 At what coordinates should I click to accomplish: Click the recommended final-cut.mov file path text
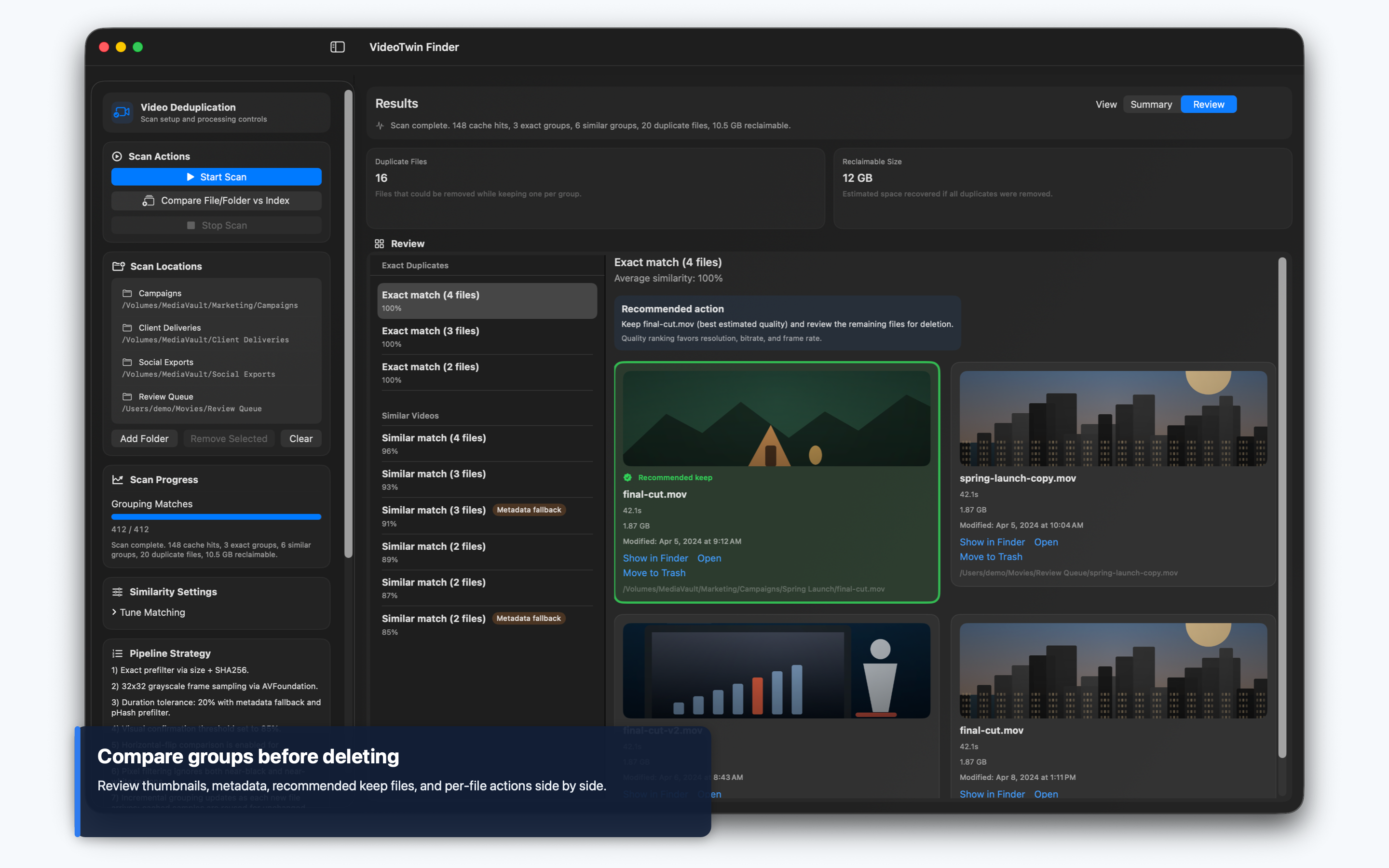[753, 589]
